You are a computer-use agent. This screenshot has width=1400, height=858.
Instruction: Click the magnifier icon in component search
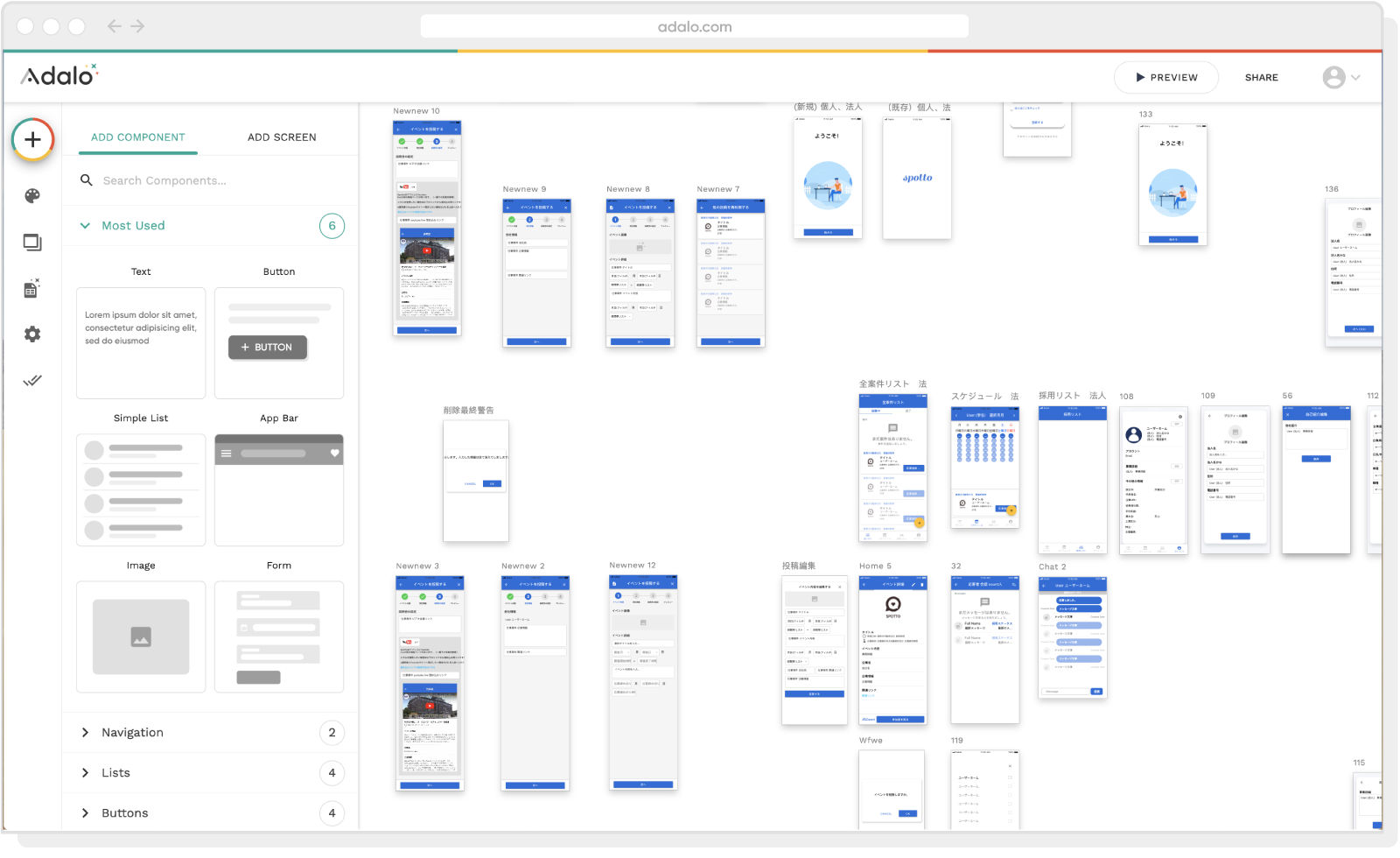[x=87, y=180]
